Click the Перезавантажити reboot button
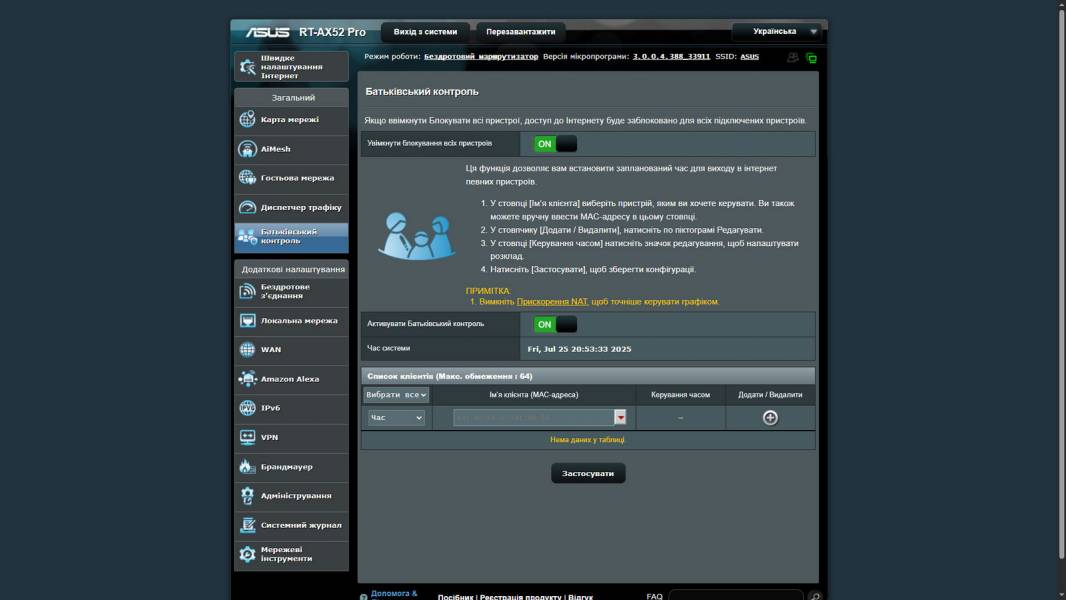The height and width of the screenshot is (600, 1066). pyautogui.click(x=520, y=31)
